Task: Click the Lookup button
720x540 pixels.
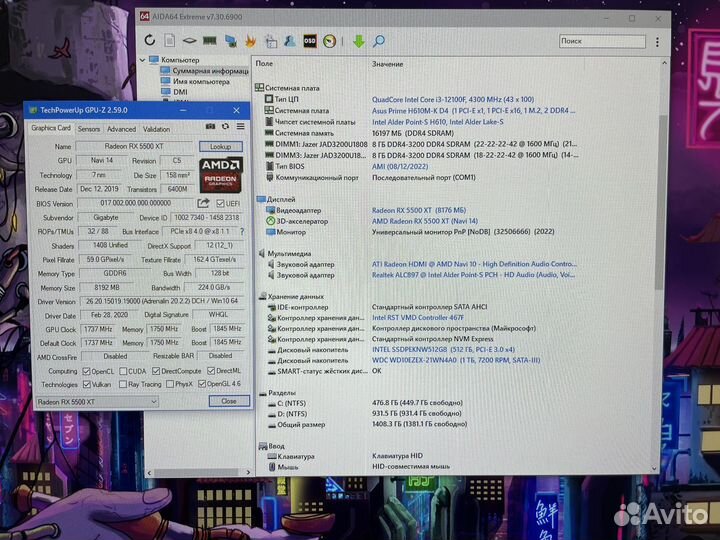Action: [x=220, y=146]
